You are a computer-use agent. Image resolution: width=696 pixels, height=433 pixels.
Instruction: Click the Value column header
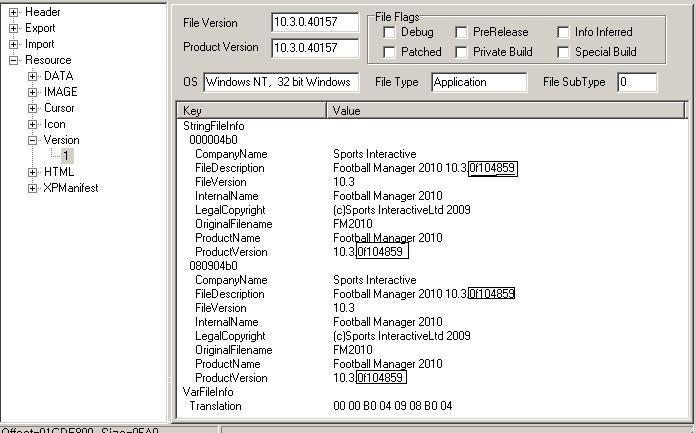click(x=505, y=111)
